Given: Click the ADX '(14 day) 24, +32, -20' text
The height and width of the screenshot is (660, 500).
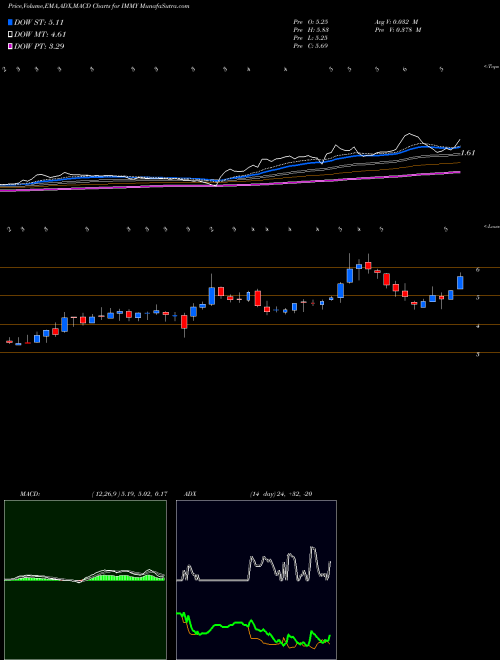Looking at the screenshot, I should point(281,494).
